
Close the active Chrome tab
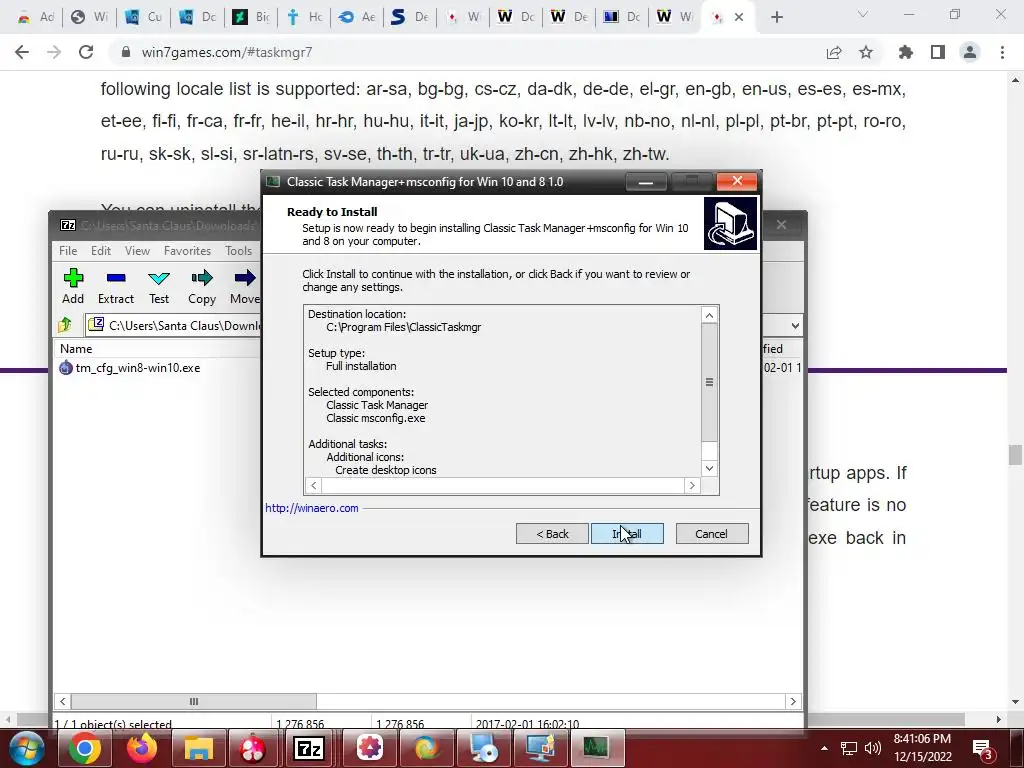coord(739,17)
